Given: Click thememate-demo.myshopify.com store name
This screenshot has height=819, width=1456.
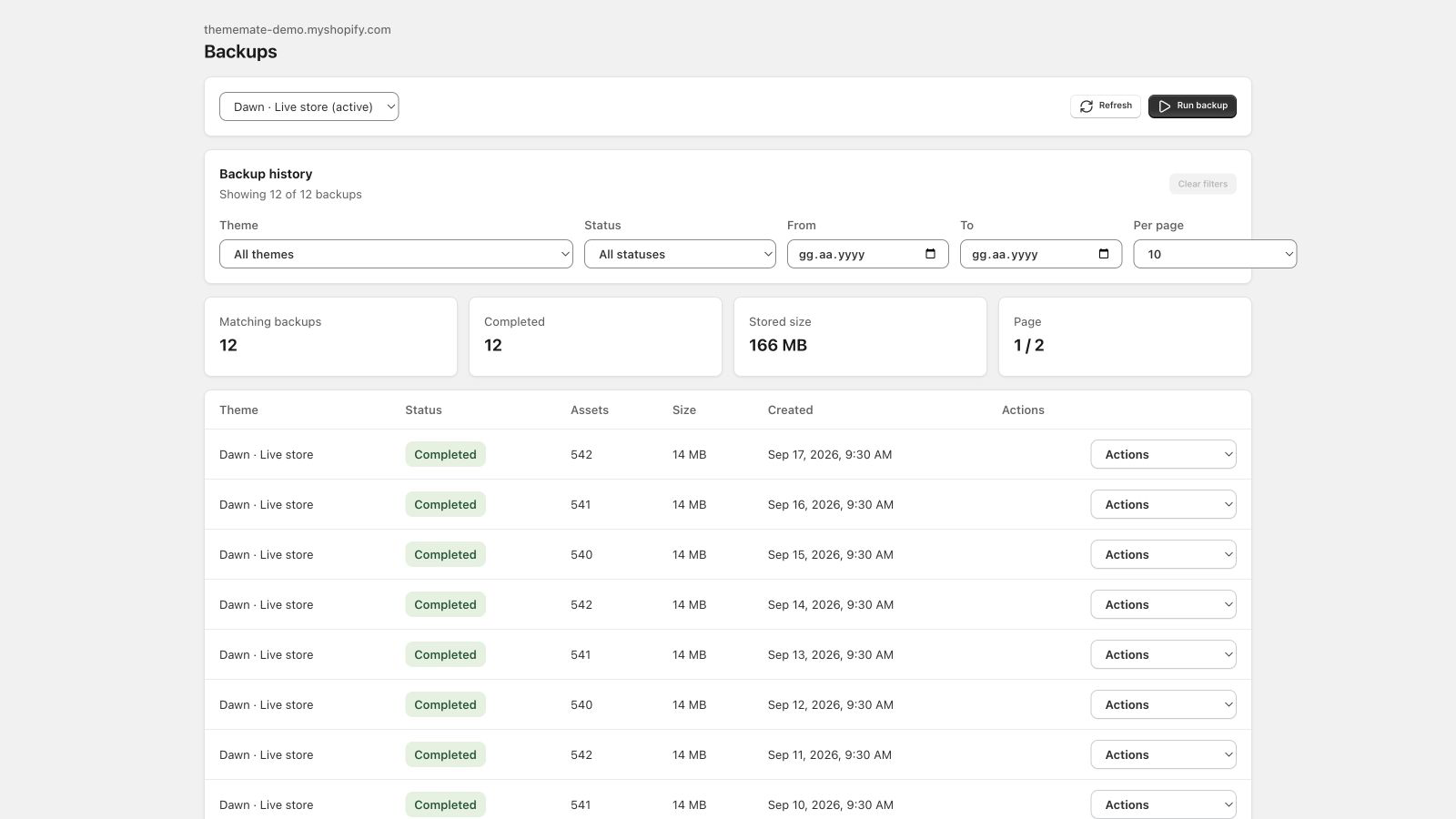Looking at the screenshot, I should tap(298, 29).
